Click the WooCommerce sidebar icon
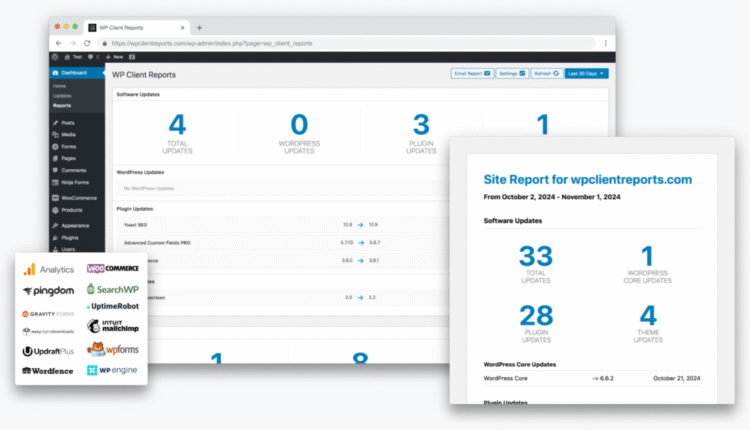750x430 pixels. (55, 198)
